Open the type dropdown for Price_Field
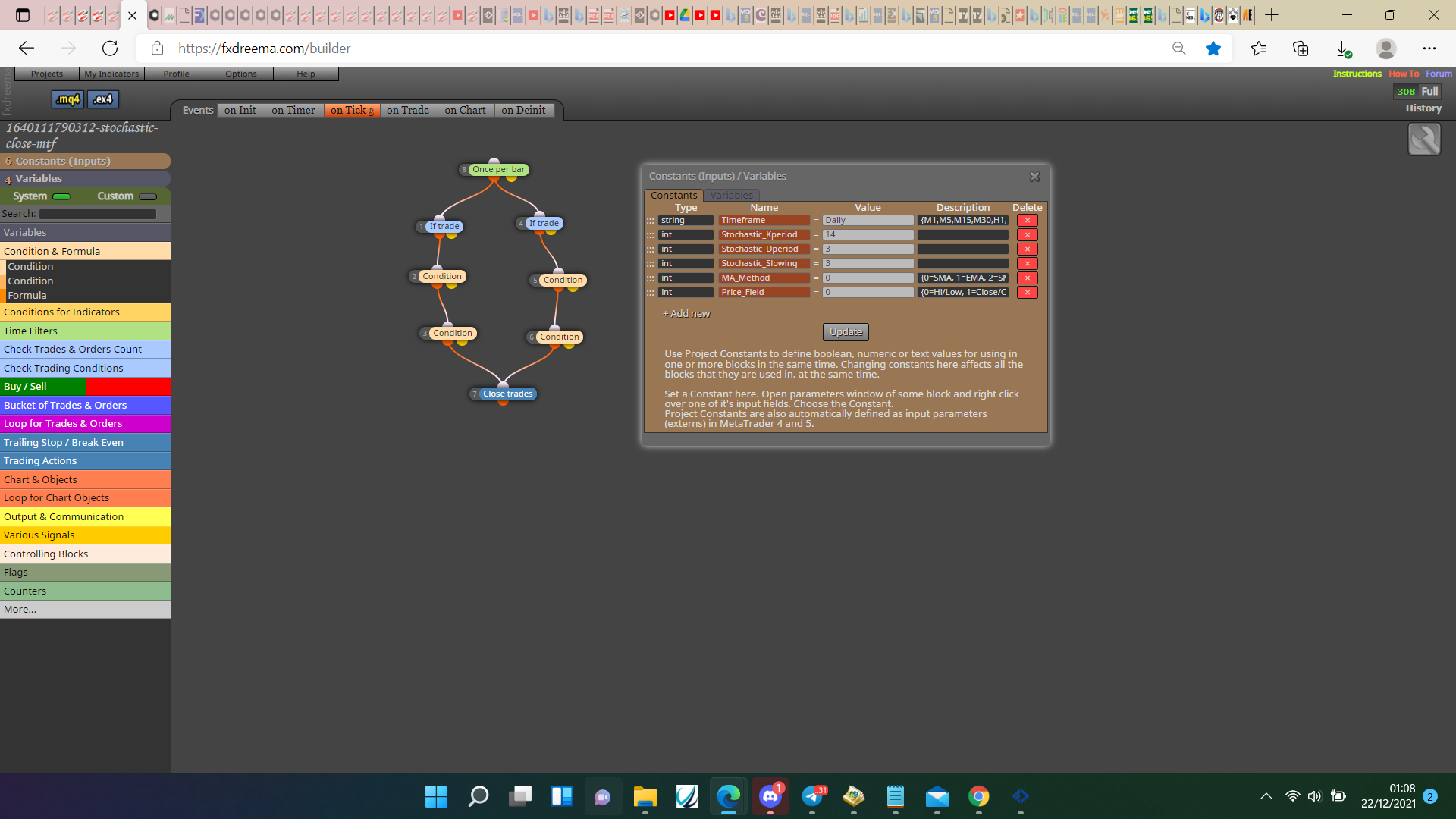 pyautogui.click(x=686, y=293)
